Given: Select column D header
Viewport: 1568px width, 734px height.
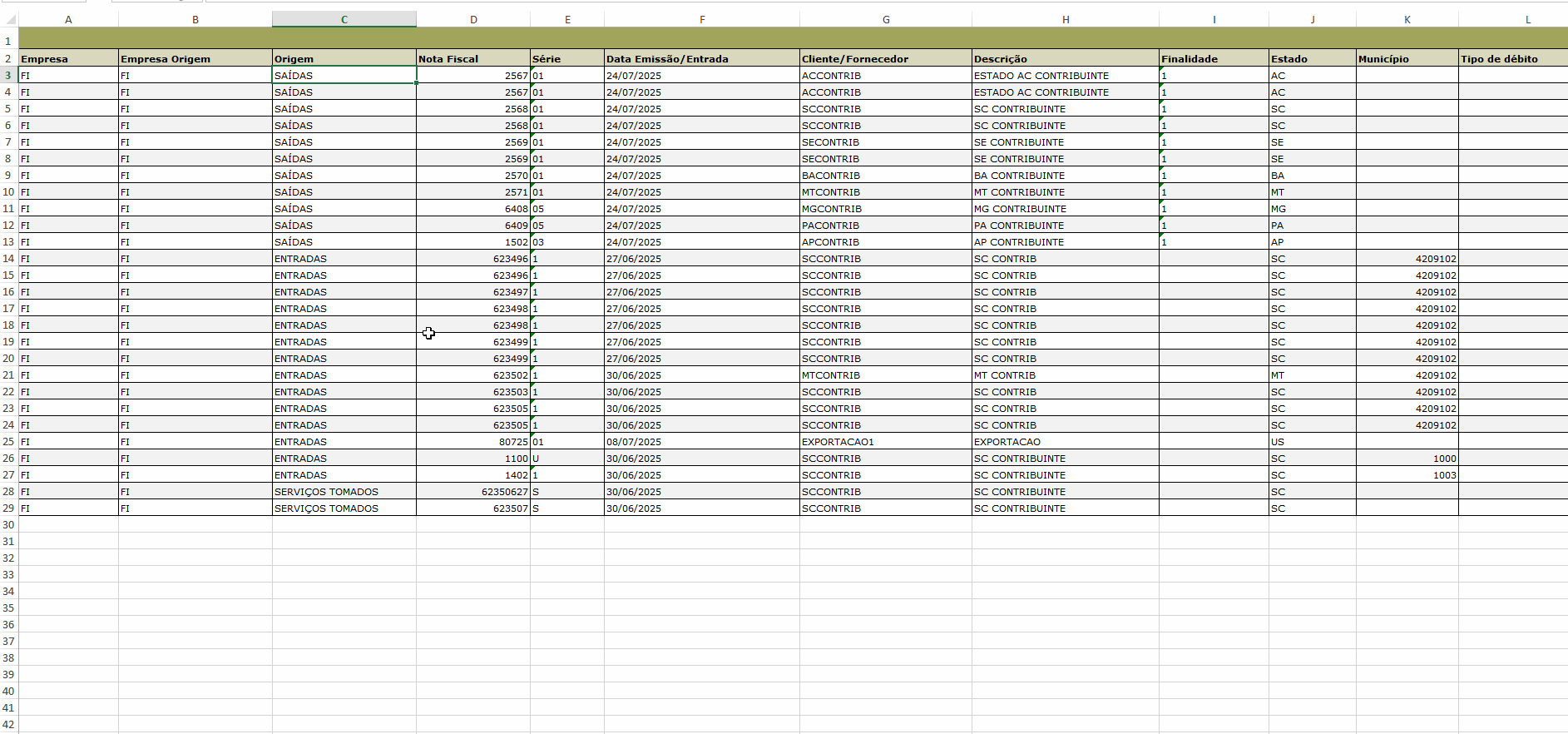Looking at the screenshot, I should pos(473,19).
